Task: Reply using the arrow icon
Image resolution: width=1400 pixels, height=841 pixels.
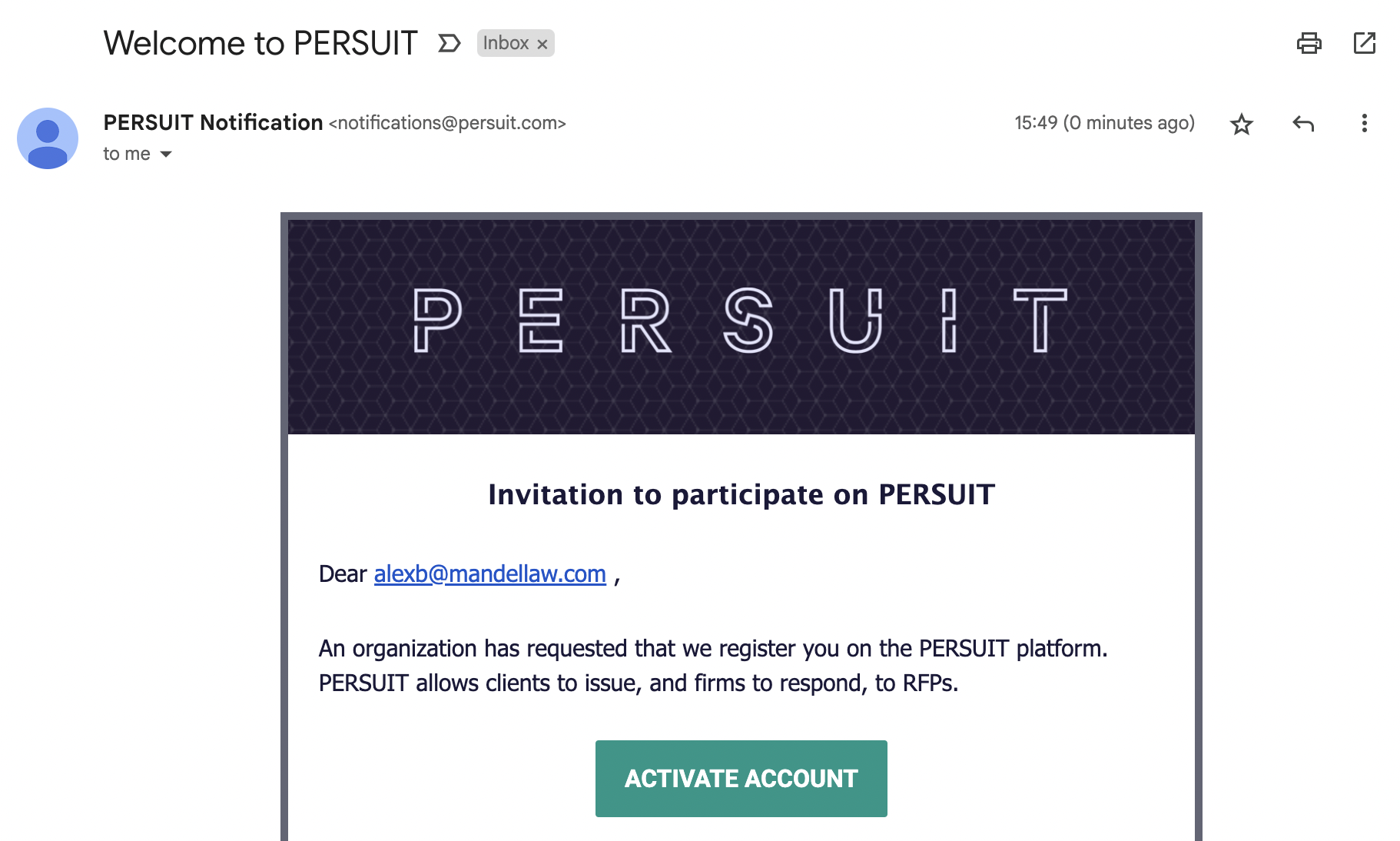Action: coord(1303,124)
